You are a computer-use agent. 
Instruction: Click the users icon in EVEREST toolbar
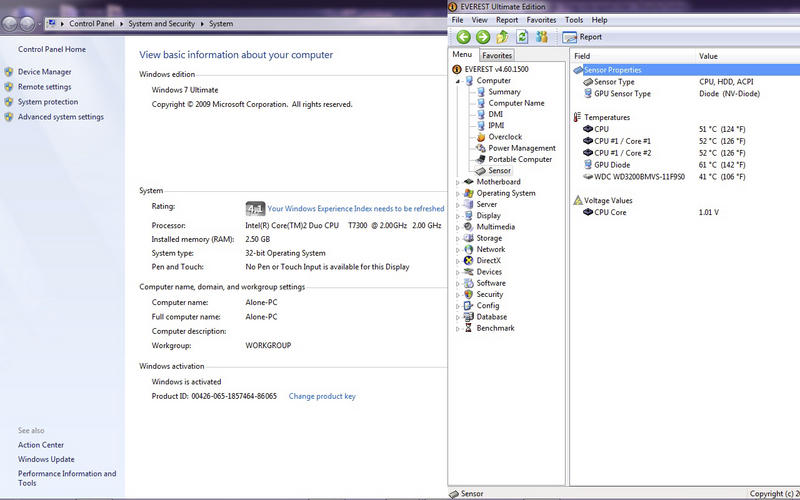tap(541, 37)
